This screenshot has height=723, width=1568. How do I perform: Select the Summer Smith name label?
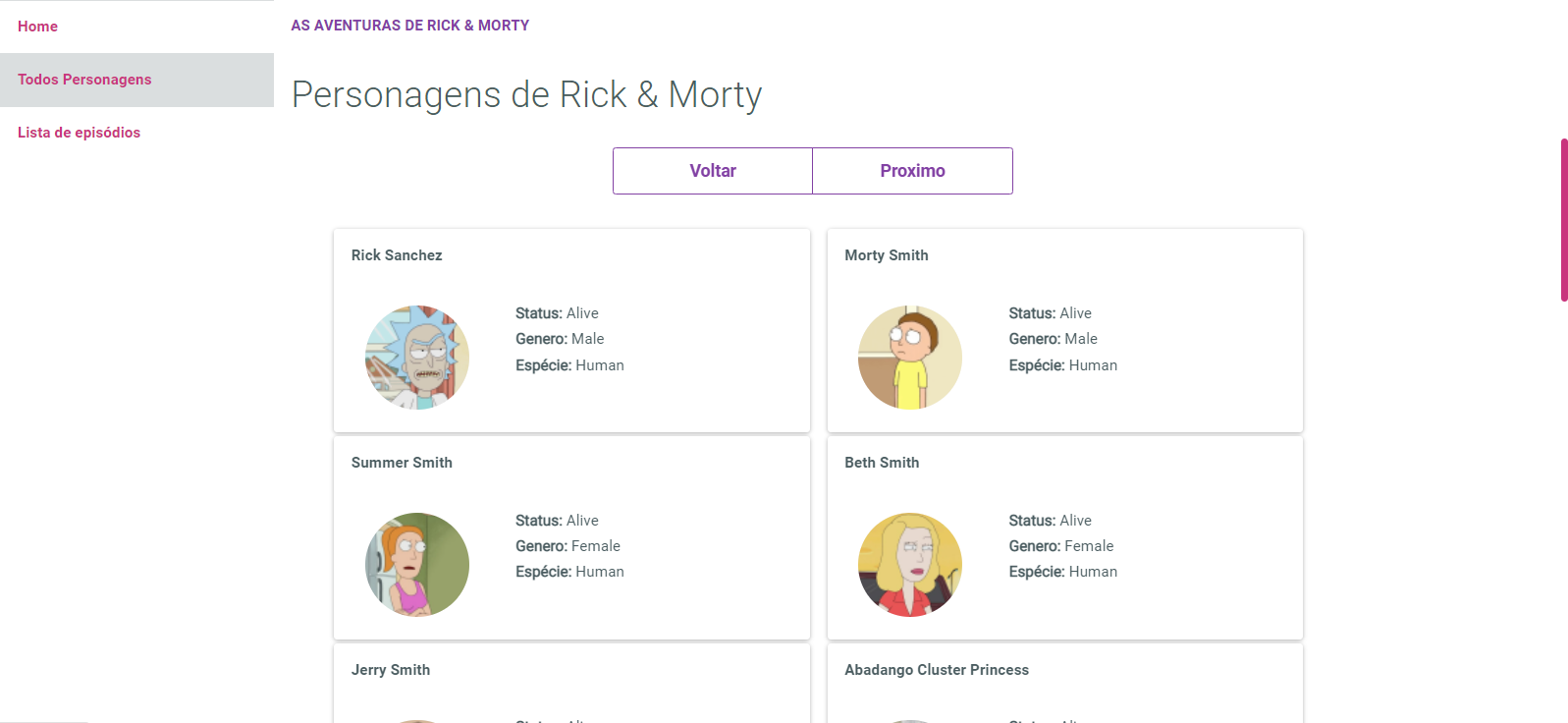(402, 462)
